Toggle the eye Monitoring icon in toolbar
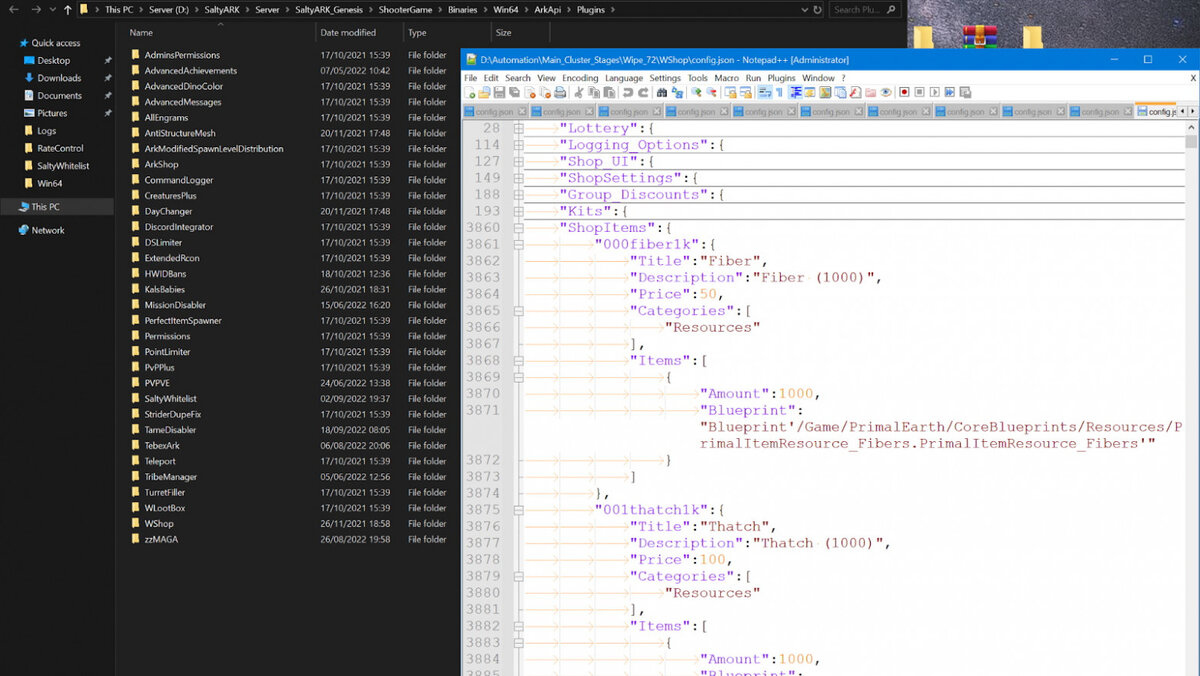 pos(886,92)
